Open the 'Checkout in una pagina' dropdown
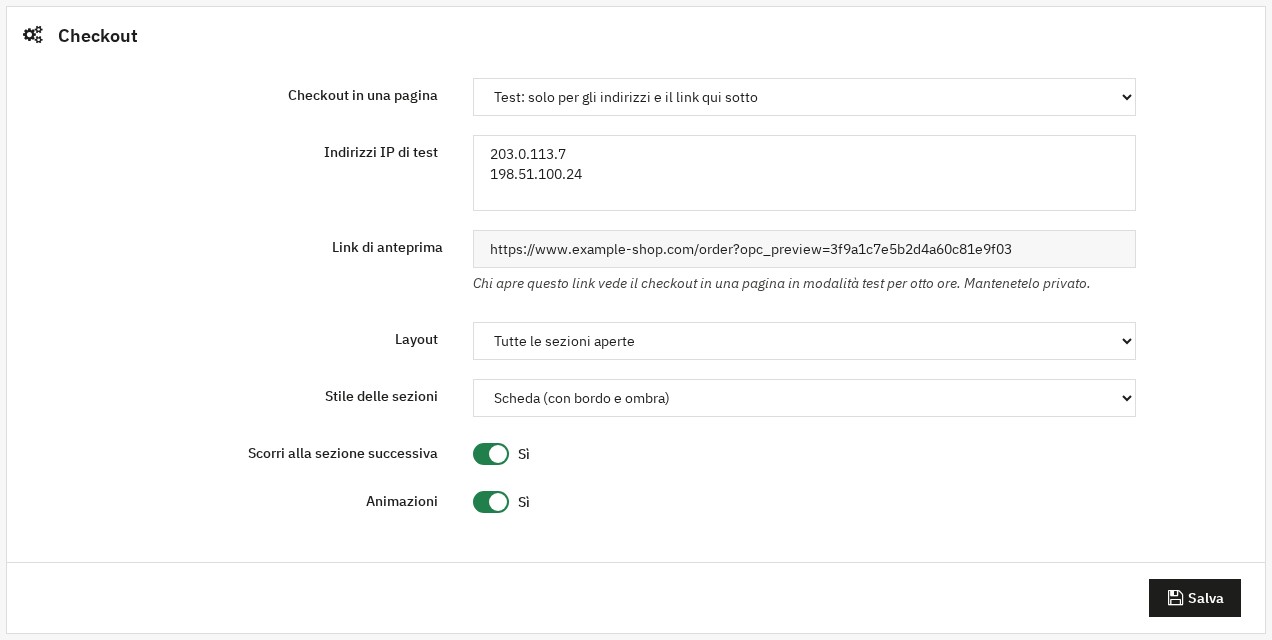The image size is (1272, 640). [804, 97]
